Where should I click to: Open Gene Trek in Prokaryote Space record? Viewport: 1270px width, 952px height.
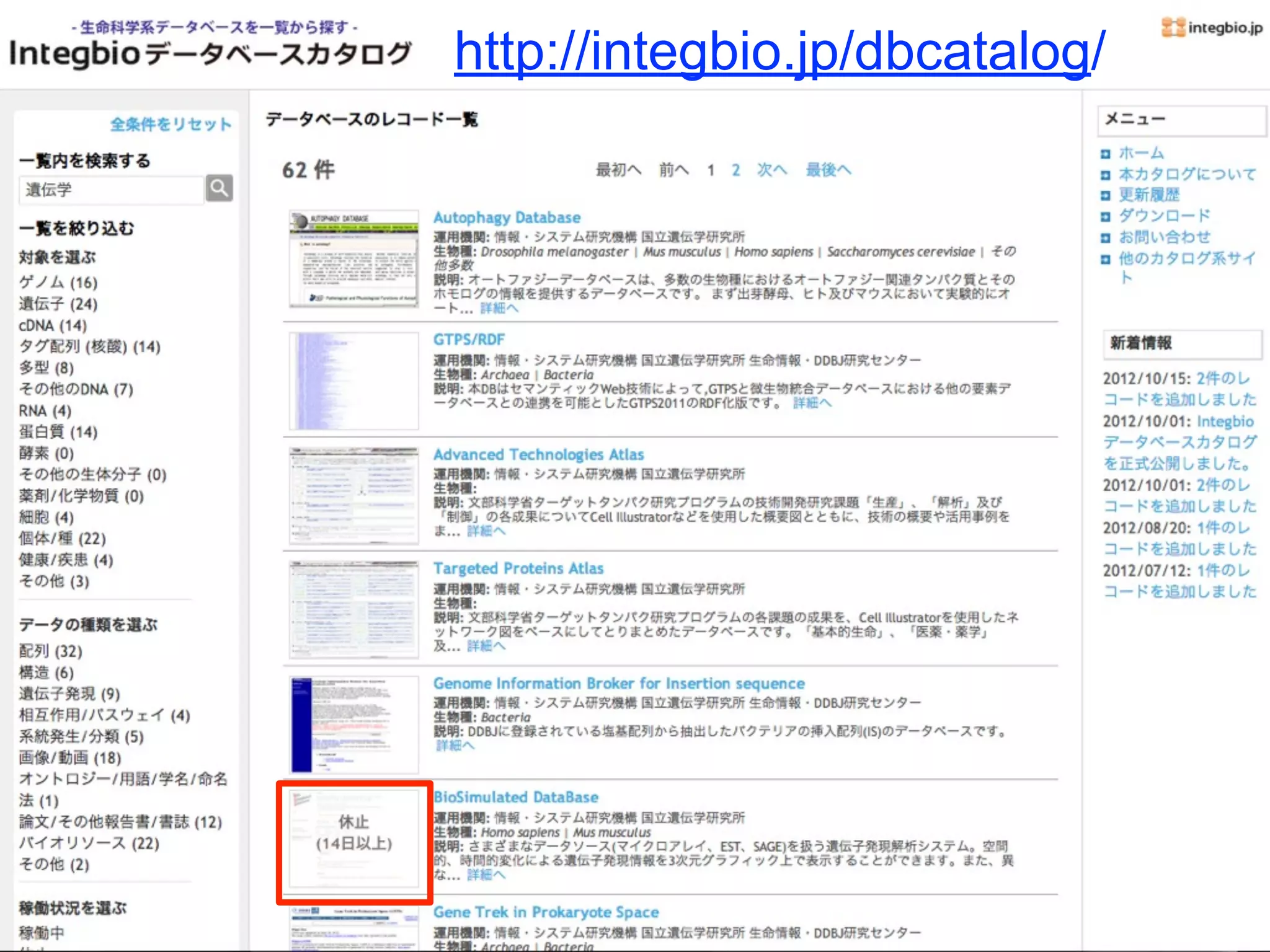546,912
